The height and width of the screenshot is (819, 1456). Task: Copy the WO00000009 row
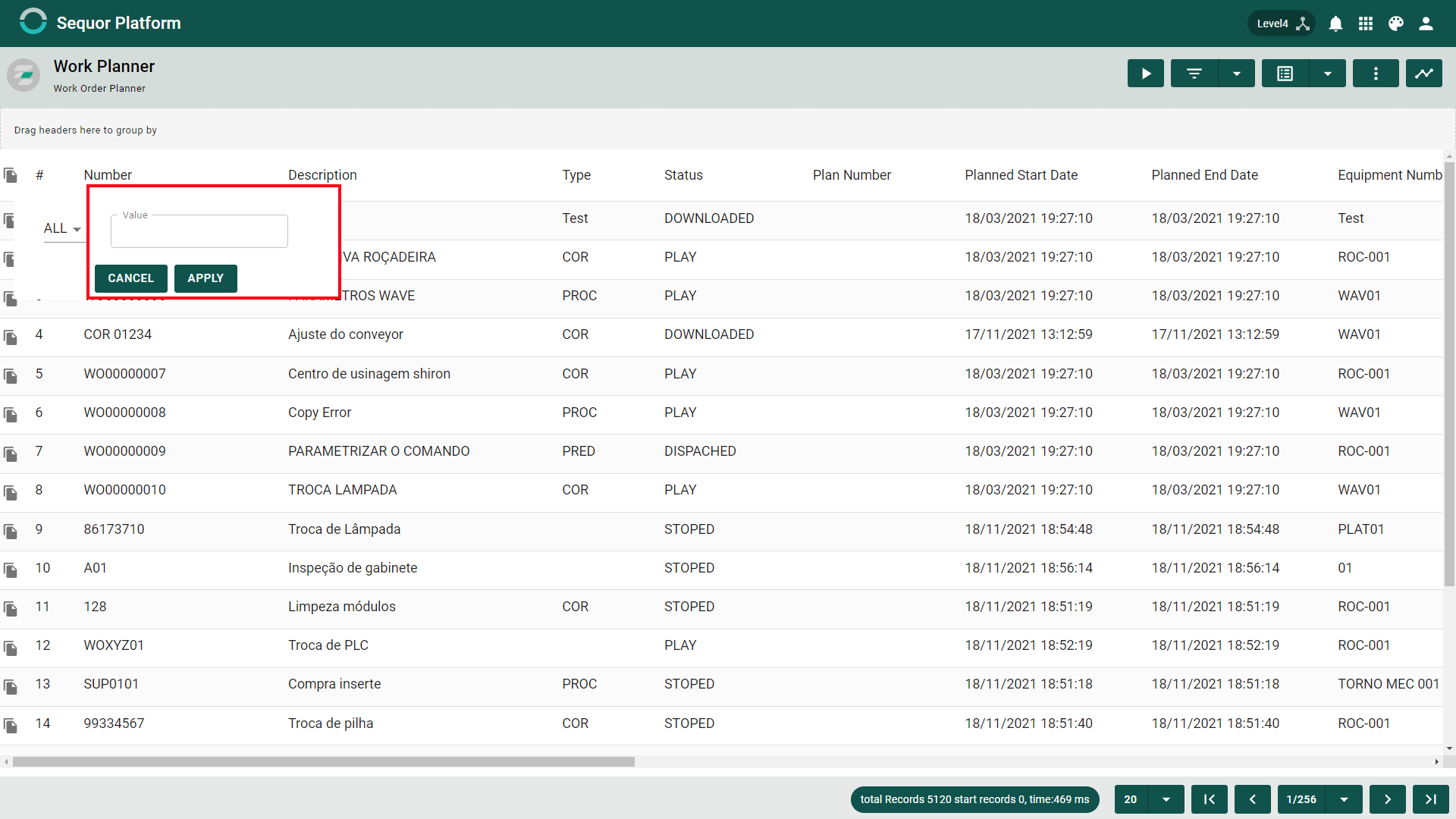coord(11,453)
